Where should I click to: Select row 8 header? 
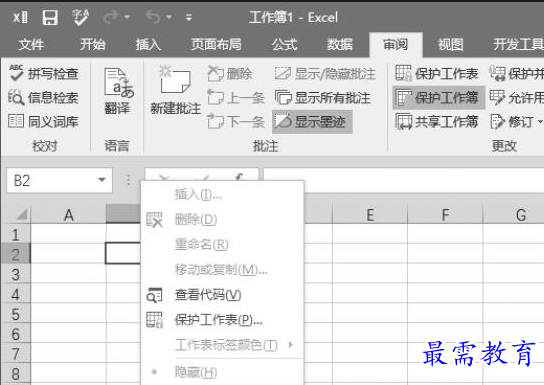pyautogui.click(x=16, y=374)
